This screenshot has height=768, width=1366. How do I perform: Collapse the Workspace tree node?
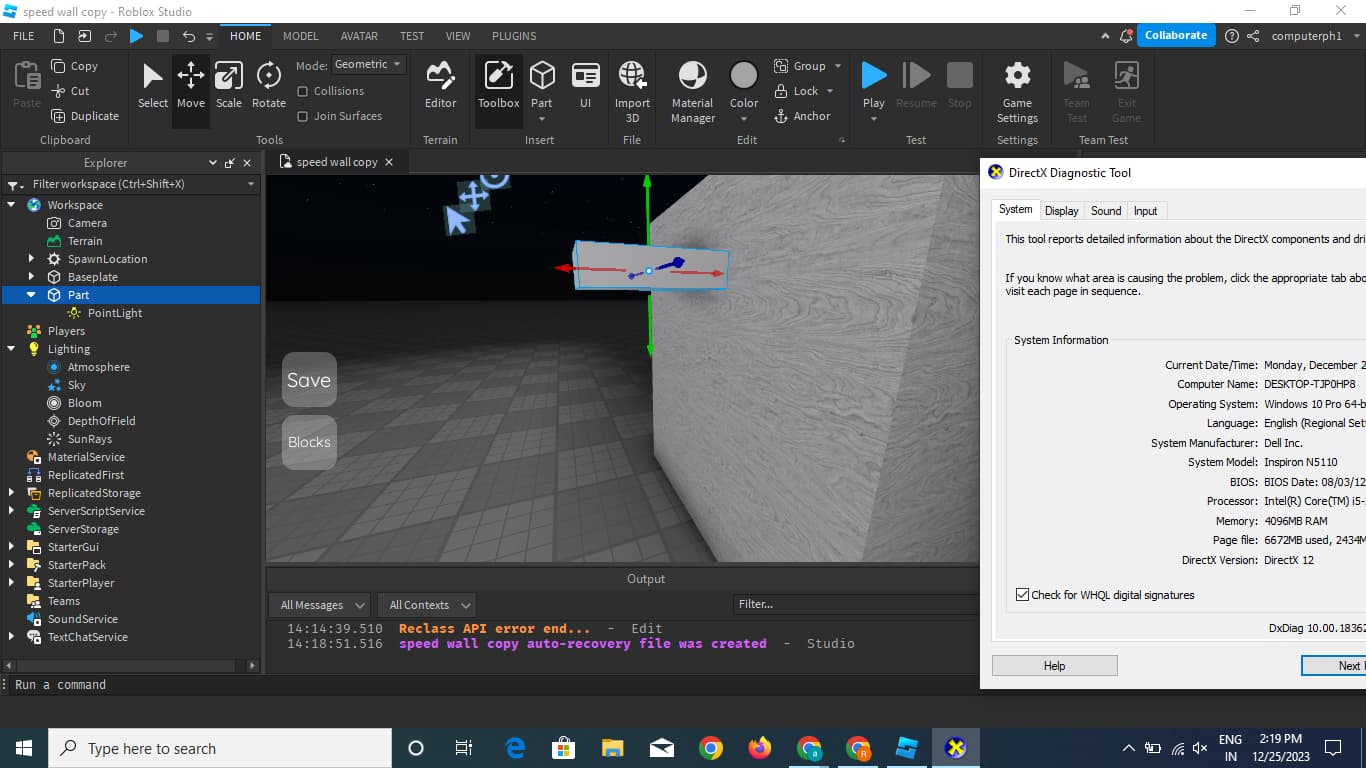11,205
